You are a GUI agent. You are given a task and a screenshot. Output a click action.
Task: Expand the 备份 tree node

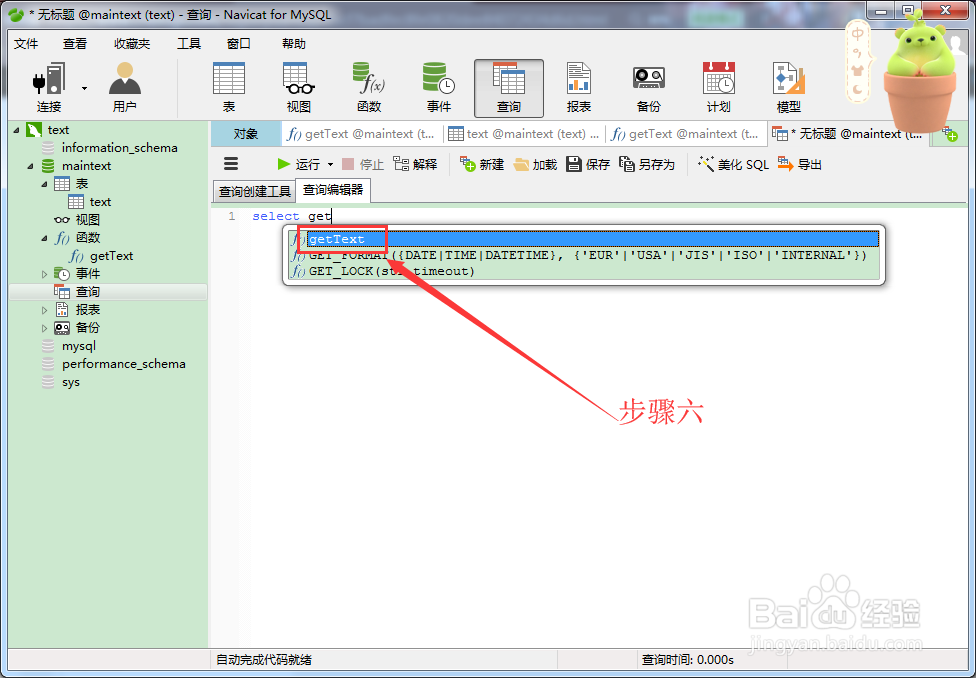44,328
